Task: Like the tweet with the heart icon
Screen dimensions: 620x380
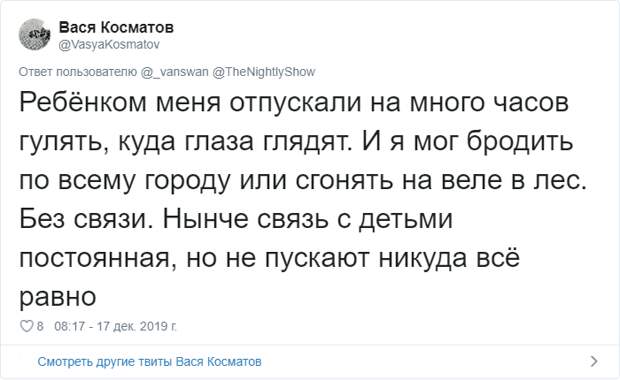Action: (26, 326)
